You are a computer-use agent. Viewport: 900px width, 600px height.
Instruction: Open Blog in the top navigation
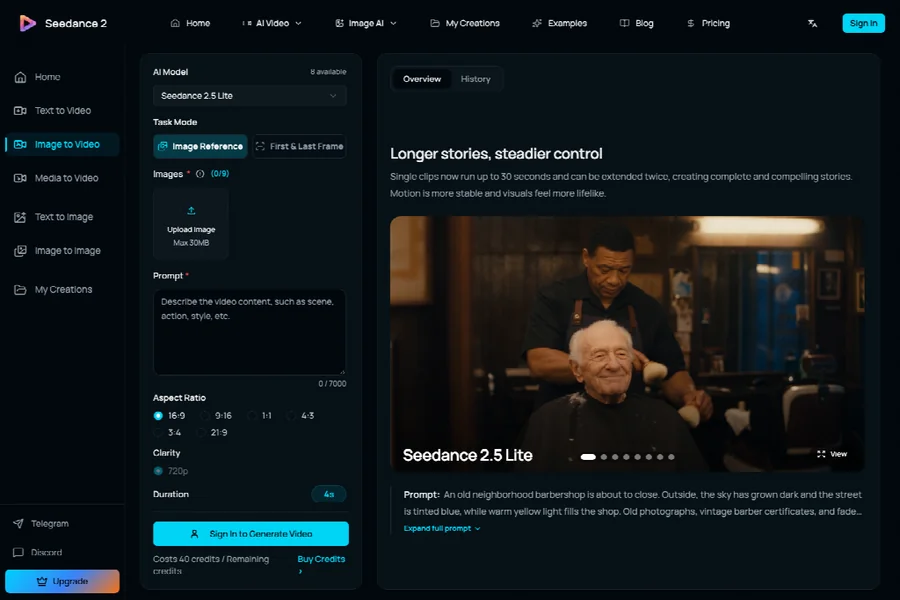point(637,23)
